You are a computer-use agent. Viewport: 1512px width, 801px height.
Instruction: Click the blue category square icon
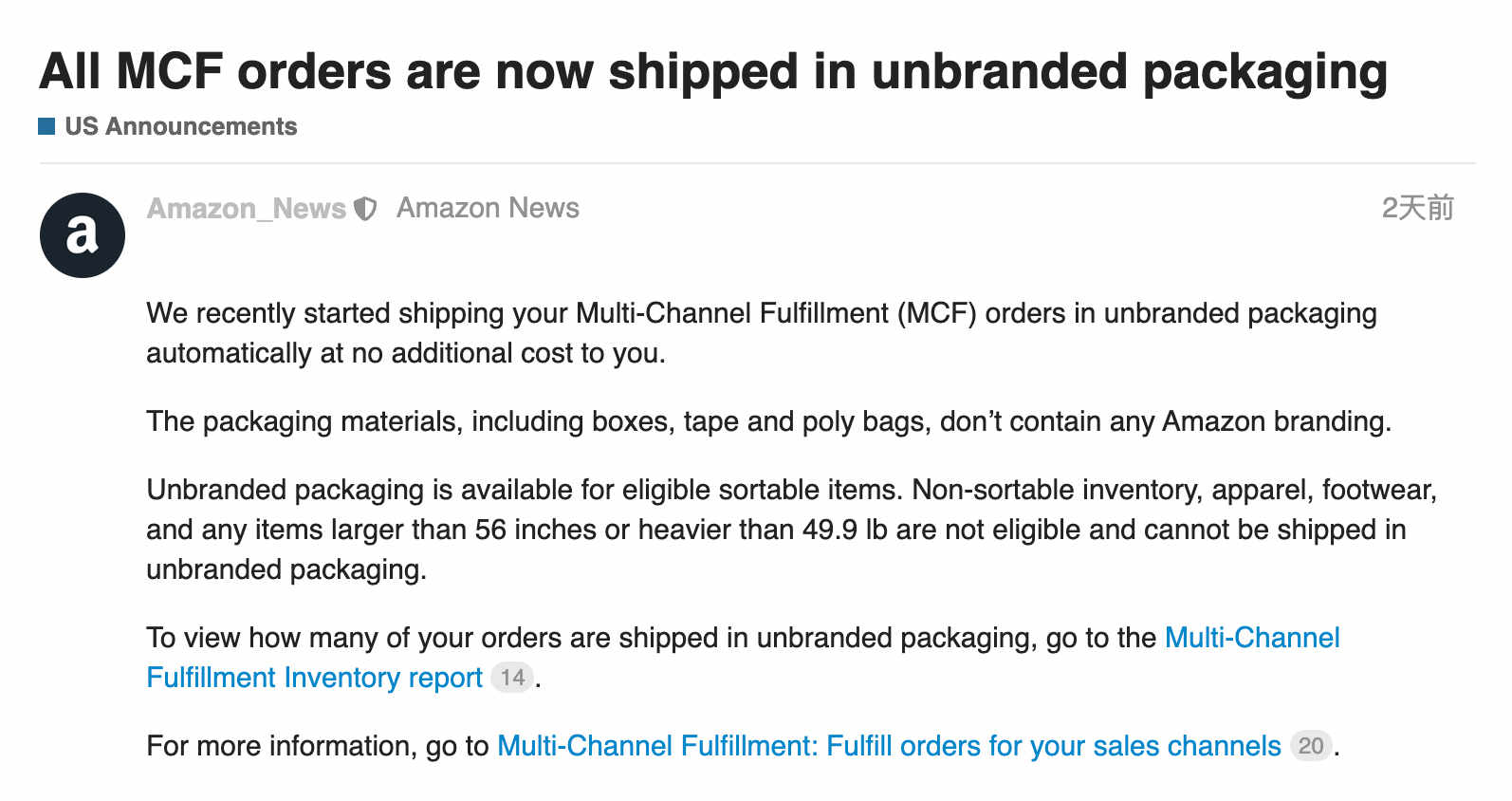pyautogui.click(x=46, y=126)
